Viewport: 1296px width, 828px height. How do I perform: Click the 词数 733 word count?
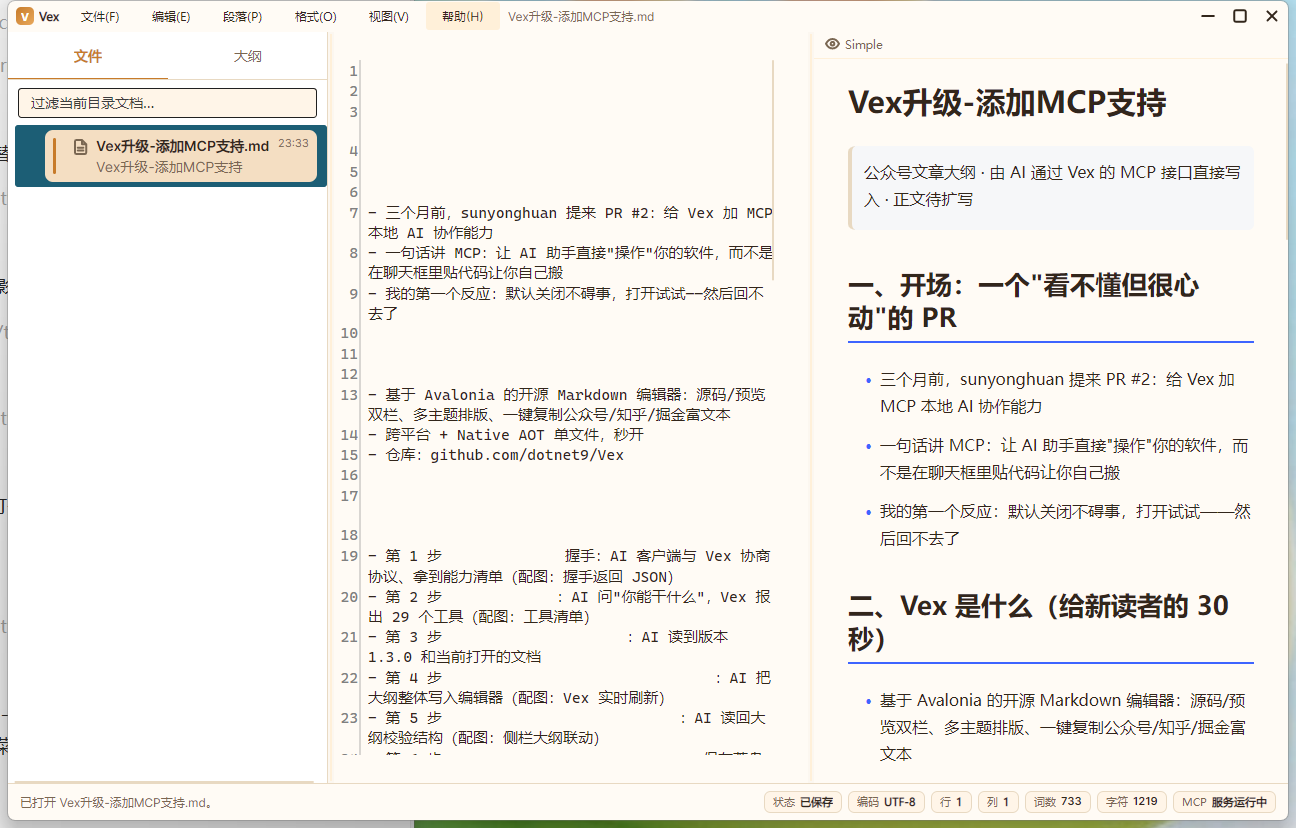(1058, 802)
